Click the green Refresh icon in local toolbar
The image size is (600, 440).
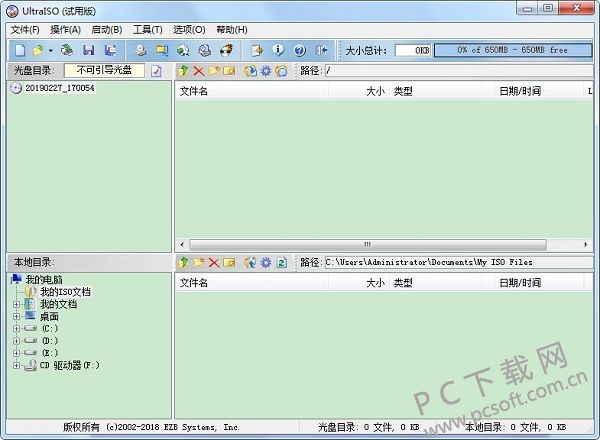point(282,262)
